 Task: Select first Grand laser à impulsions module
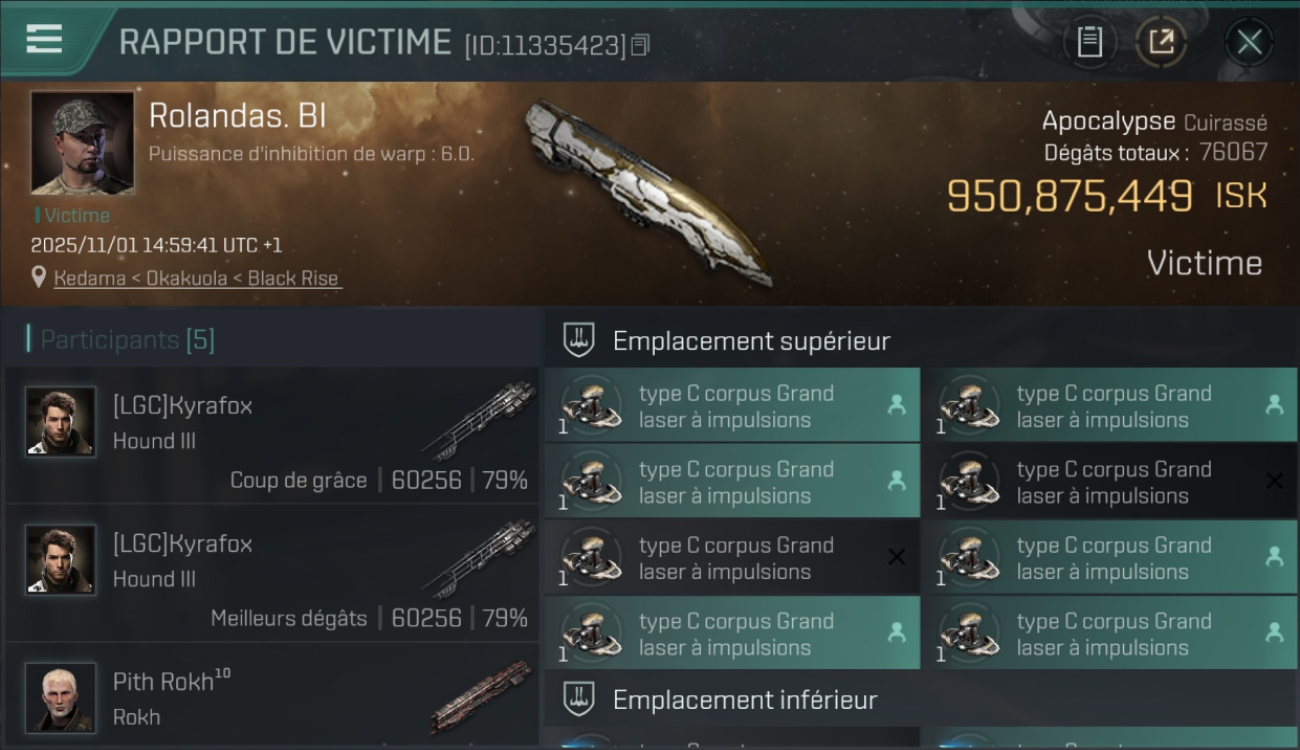point(732,406)
